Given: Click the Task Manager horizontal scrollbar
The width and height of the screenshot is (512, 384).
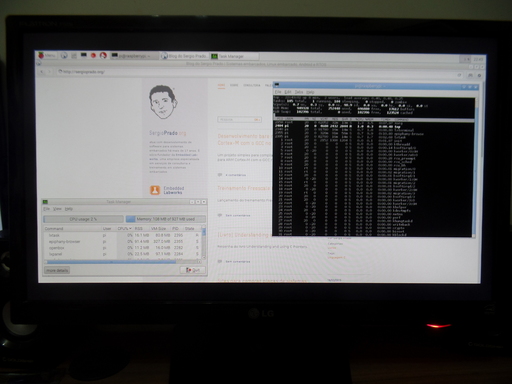Looking at the screenshot, I should [x=122, y=262].
